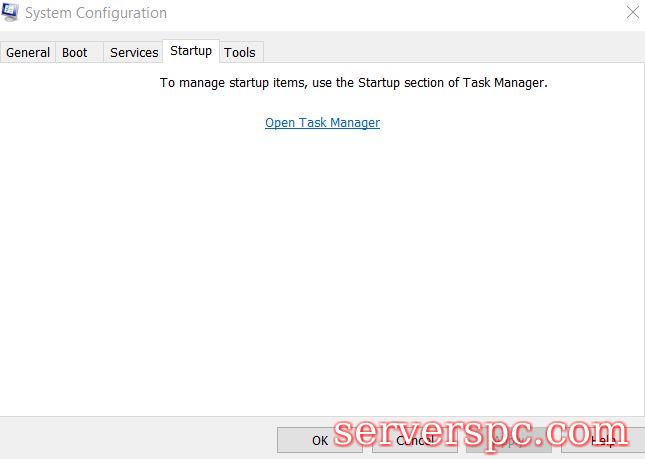Select the Services tab
645x459 pixels.
pyautogui.click(x=134, y=52)
